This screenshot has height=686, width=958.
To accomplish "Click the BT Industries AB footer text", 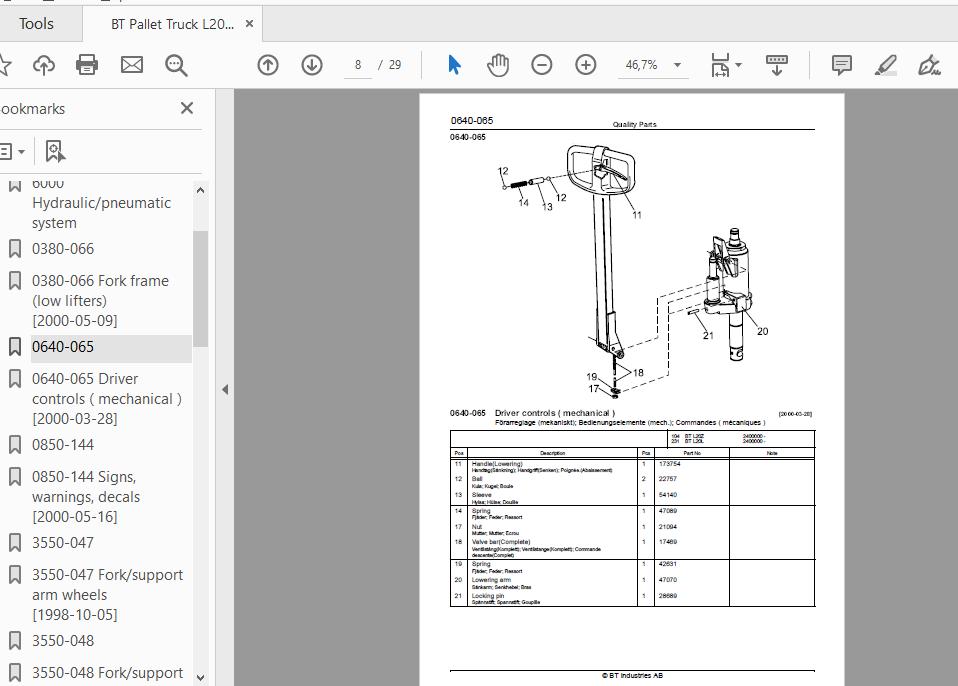I will click(x=632, y=676).
